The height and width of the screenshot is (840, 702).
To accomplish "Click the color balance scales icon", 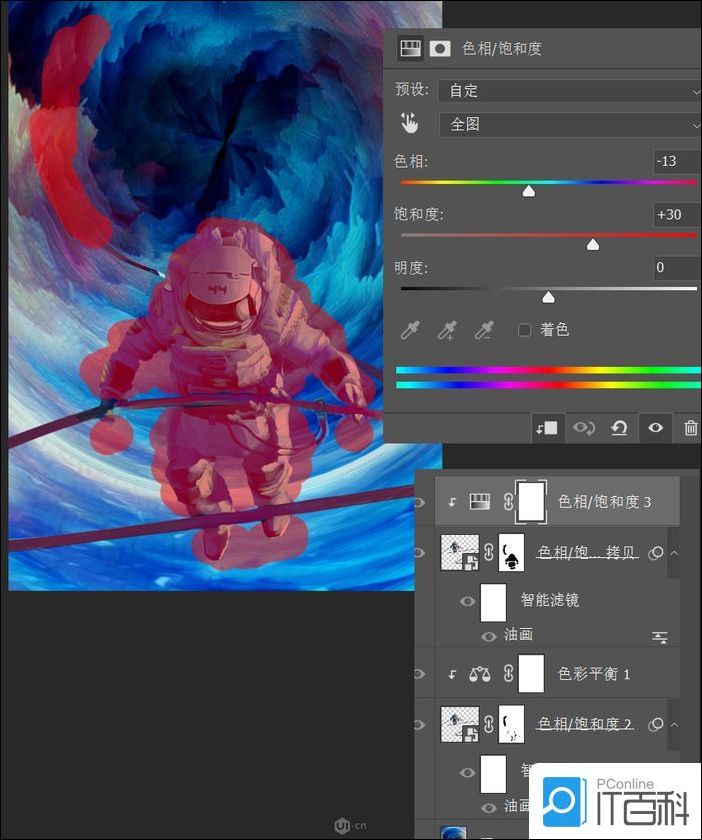I will coord(480,673).
